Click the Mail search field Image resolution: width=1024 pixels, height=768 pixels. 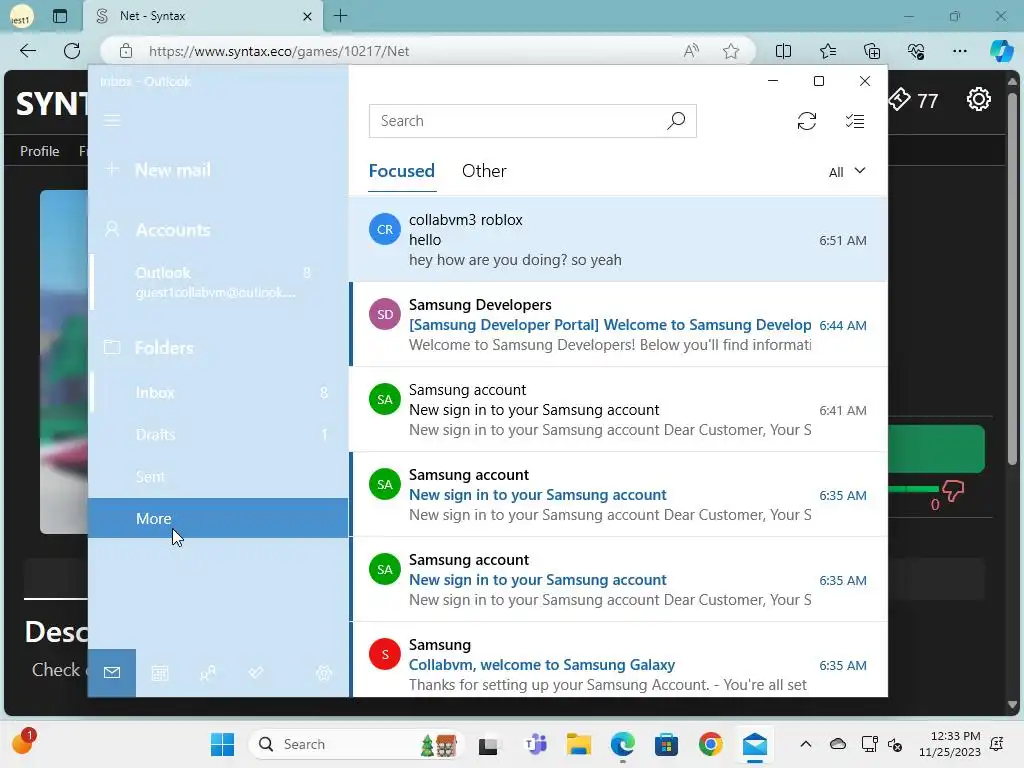(x=532, y=121)
